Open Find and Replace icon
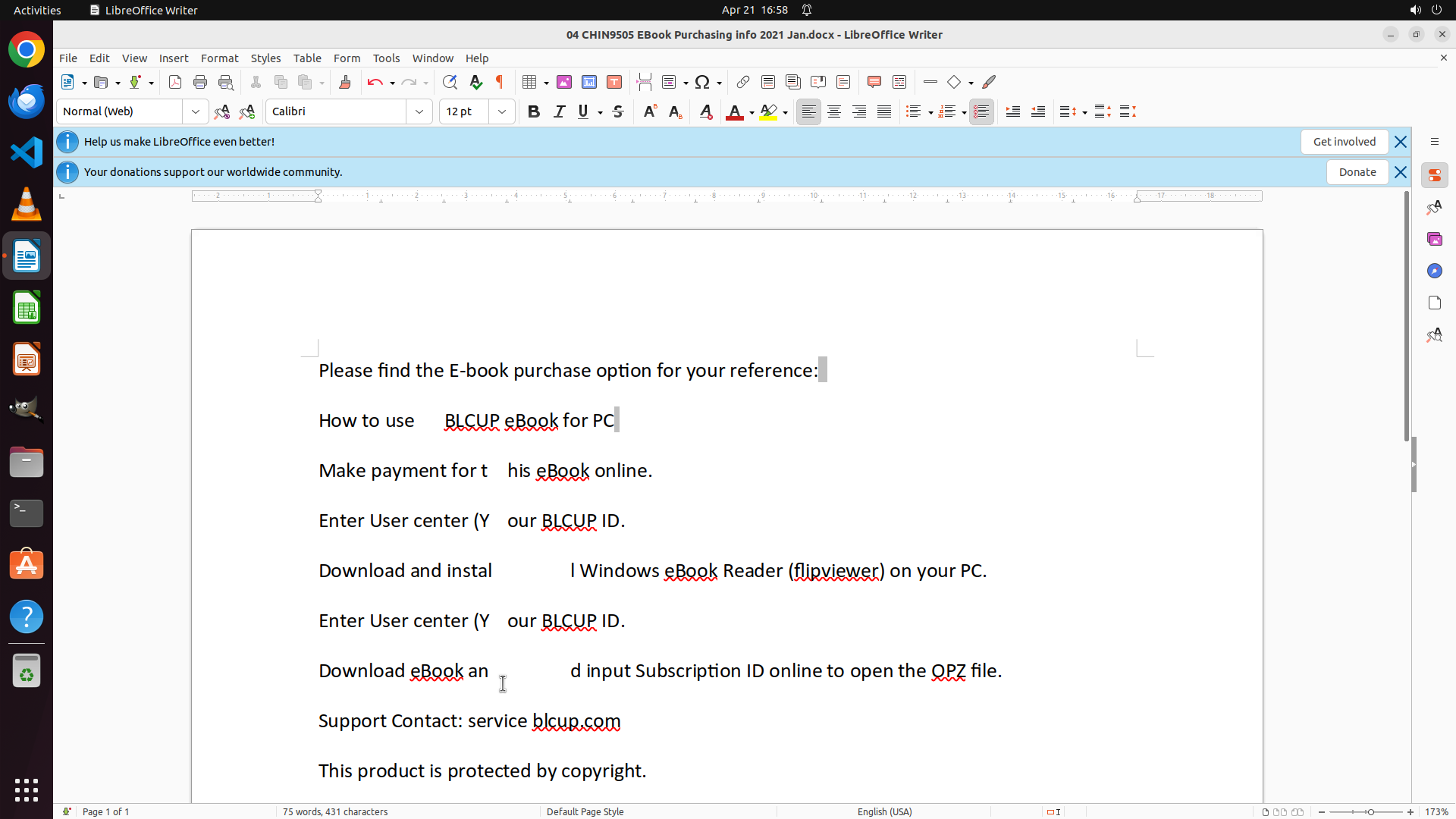This screenshot has height=819, width=1456. coord(450,82)
